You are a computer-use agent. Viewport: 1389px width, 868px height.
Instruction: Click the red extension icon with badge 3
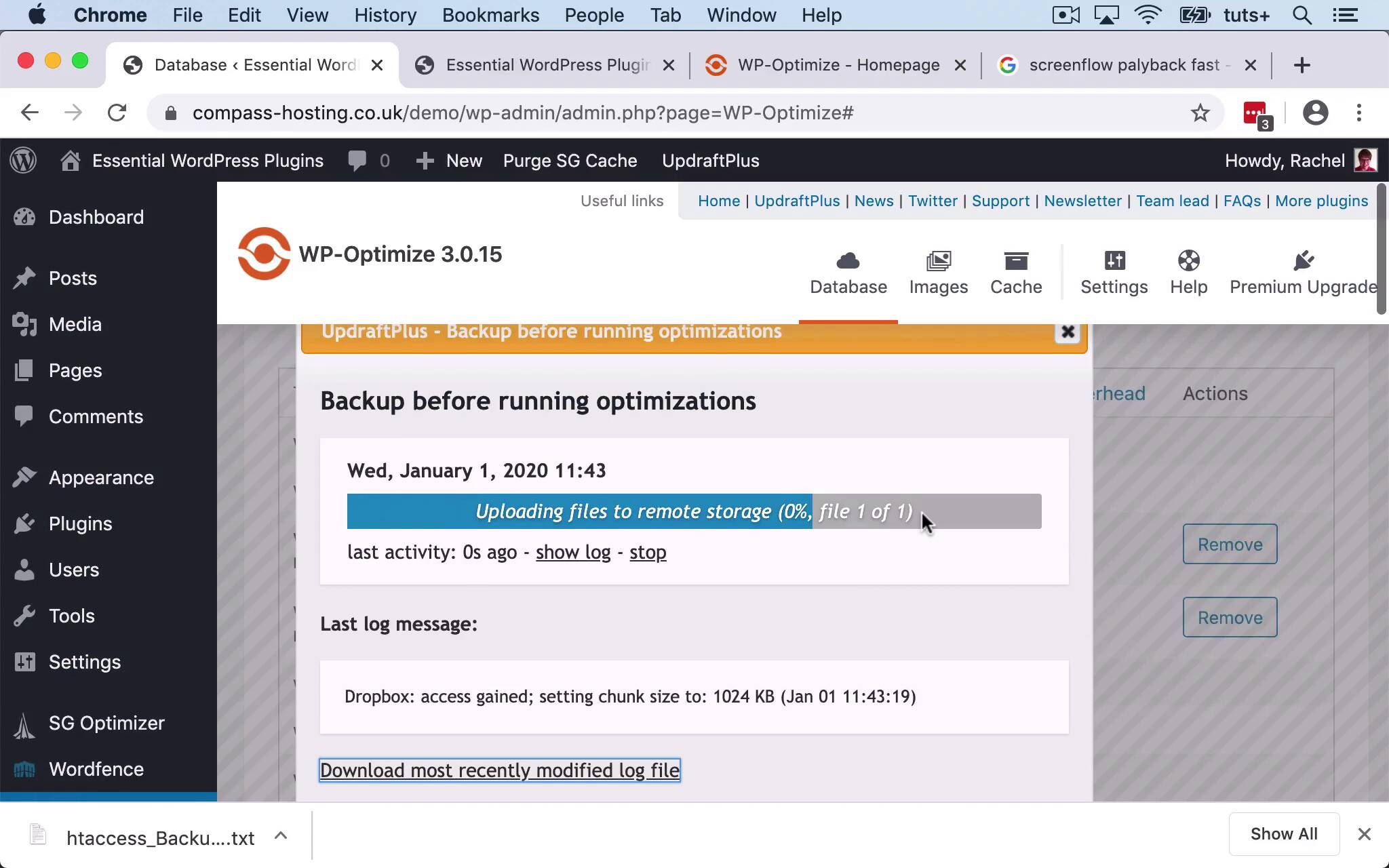coord(1257,114)
